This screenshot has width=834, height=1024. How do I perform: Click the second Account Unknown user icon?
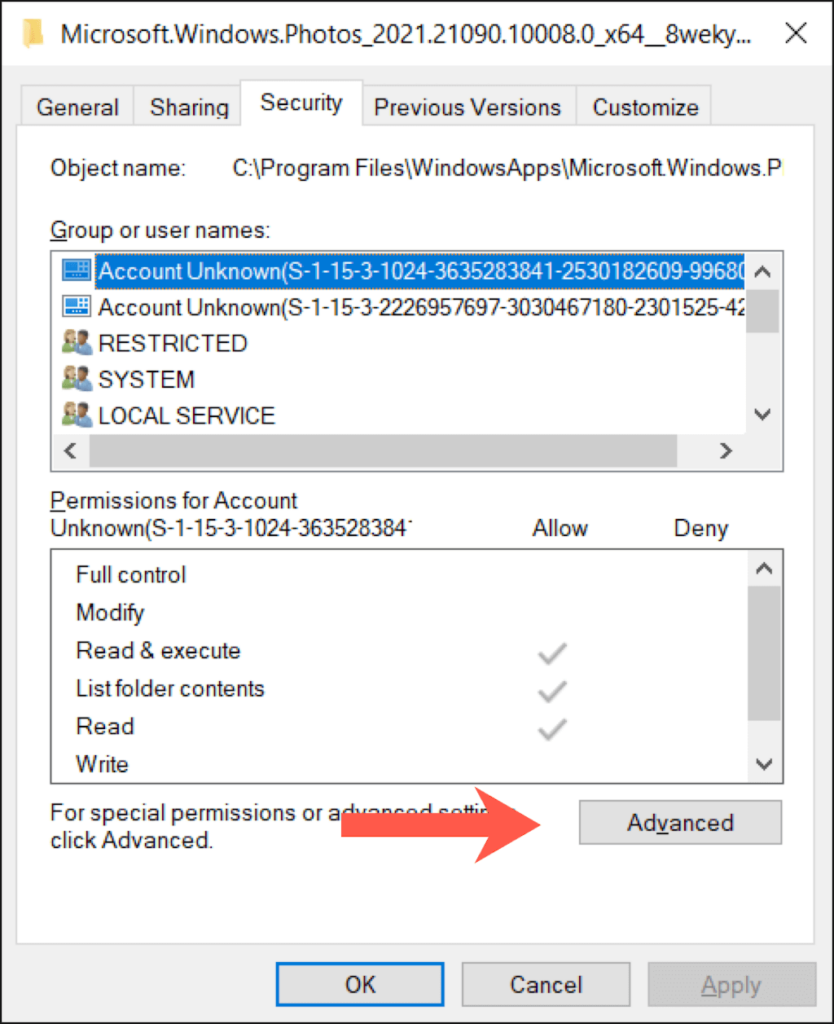pyautogui.click(x=76, y=307)
